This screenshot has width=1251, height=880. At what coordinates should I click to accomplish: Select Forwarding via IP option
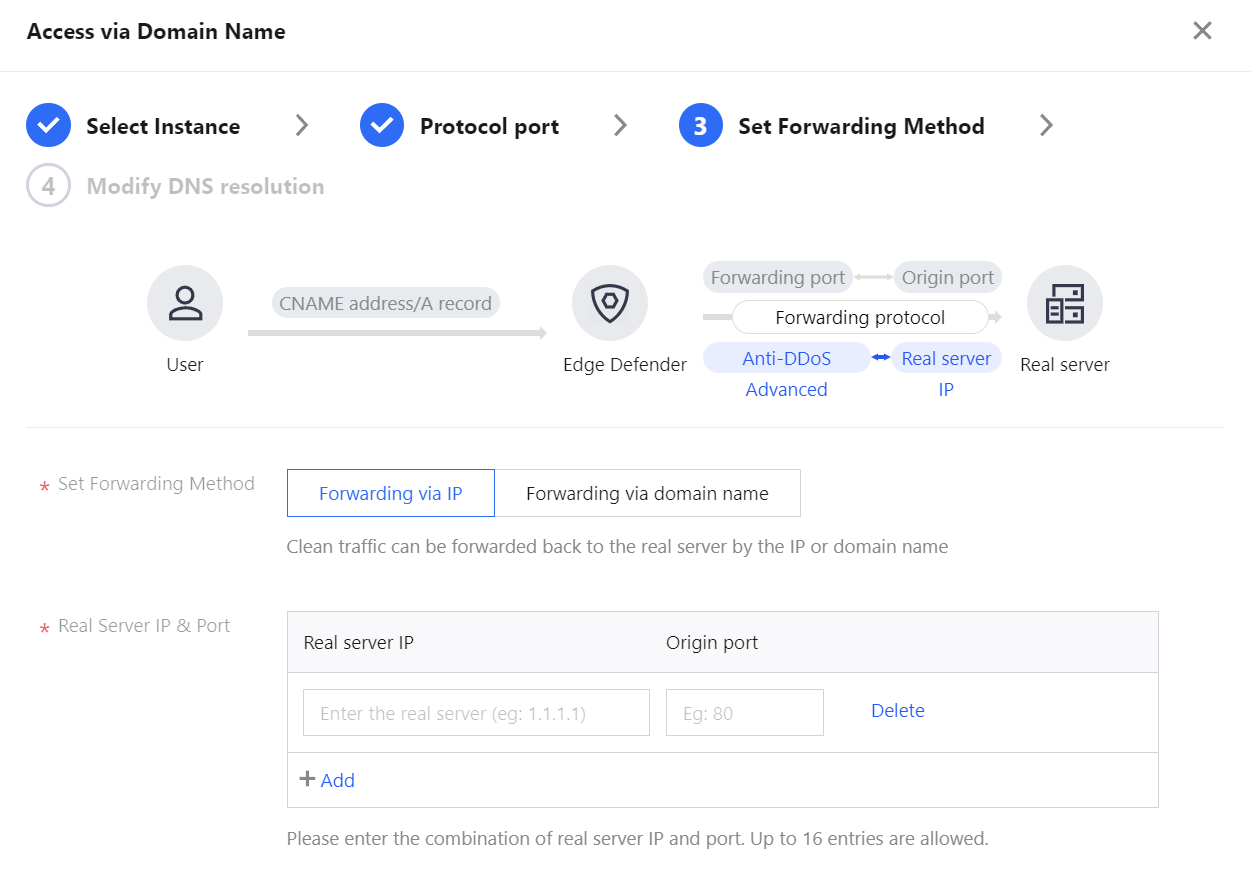pyautogui.click(x=390, y=493)
